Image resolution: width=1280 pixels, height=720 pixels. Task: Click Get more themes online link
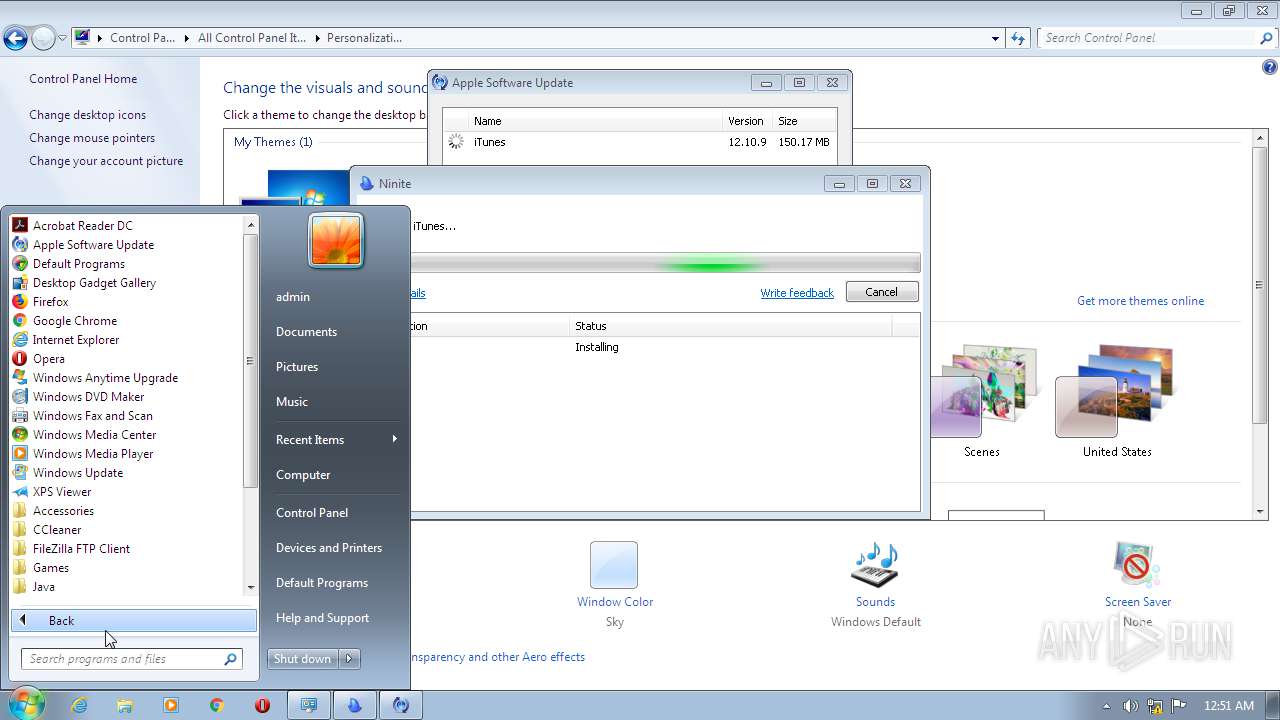click(x=1140, y=301)
